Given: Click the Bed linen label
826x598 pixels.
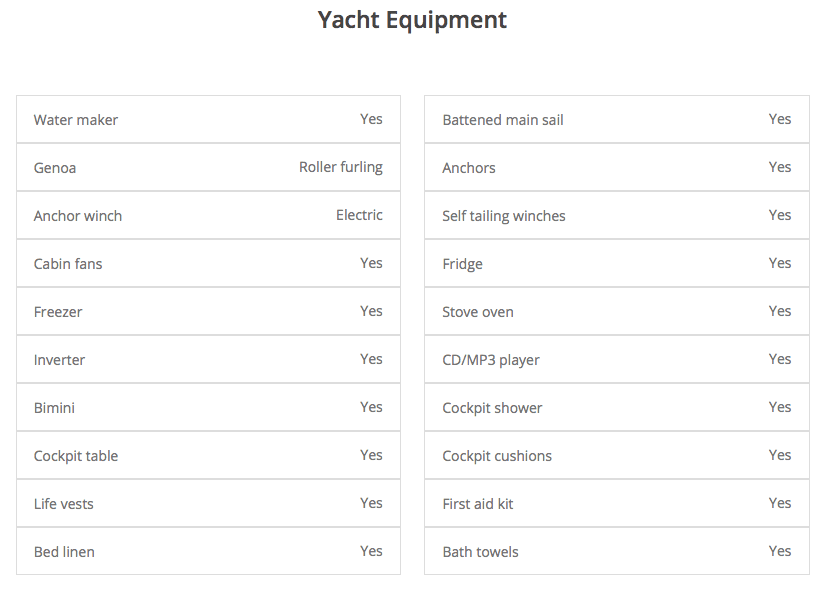Looking at the screenshot, I should [x=64, y=552].
